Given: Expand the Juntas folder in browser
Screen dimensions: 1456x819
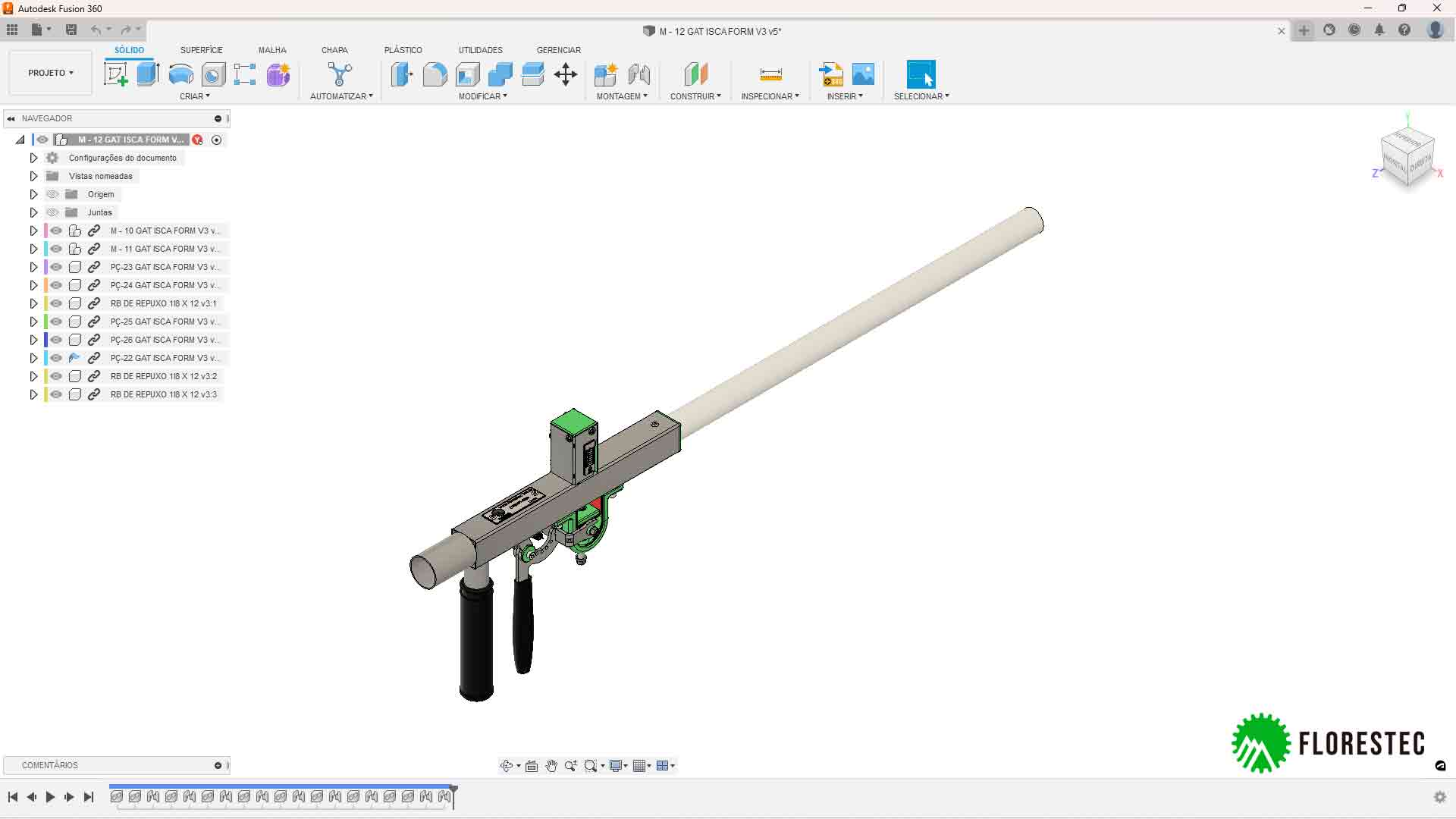Looking at the screenshot, I should (33, 212).
